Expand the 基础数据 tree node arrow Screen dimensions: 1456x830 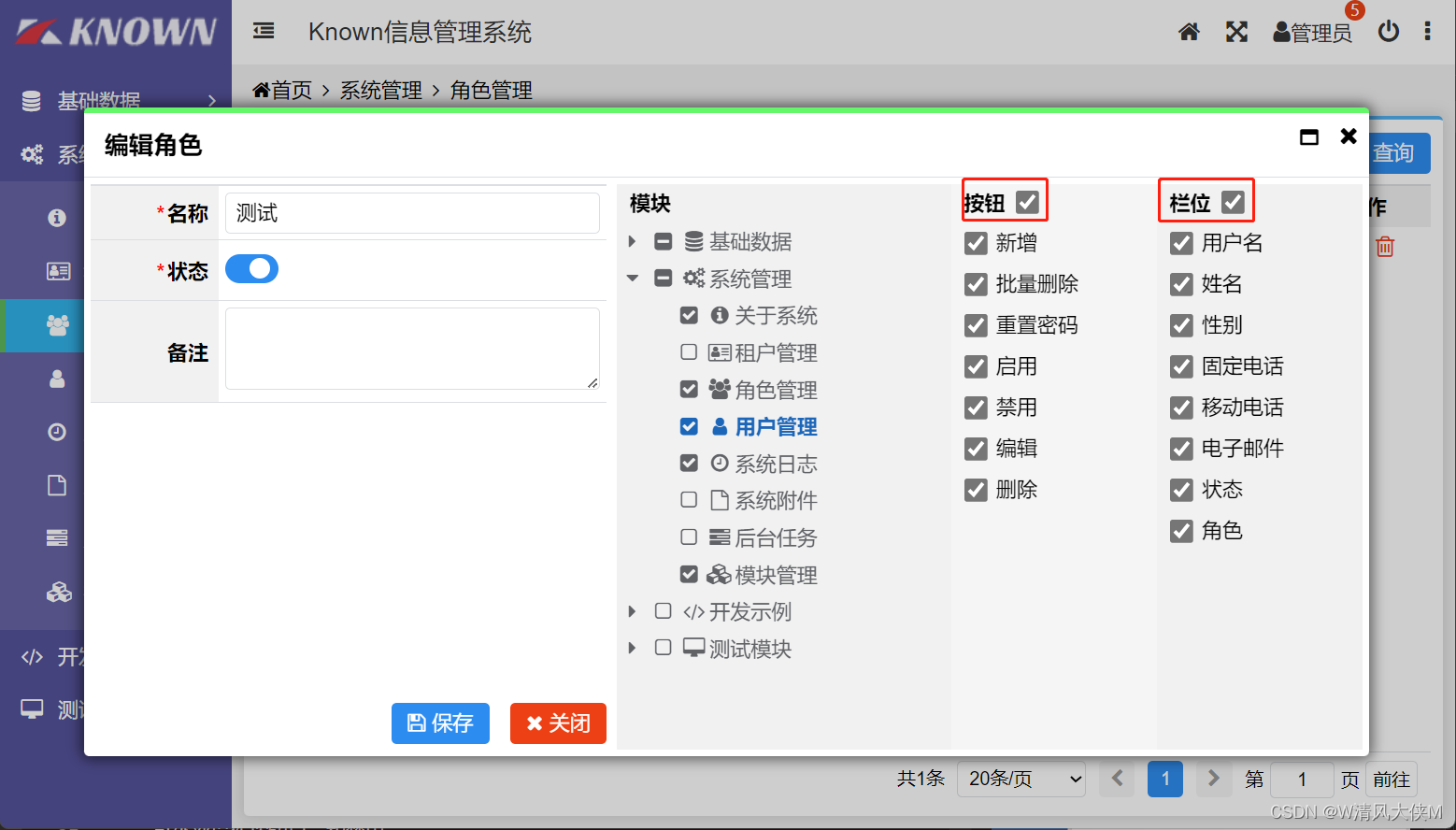click(x=633, y=242)
